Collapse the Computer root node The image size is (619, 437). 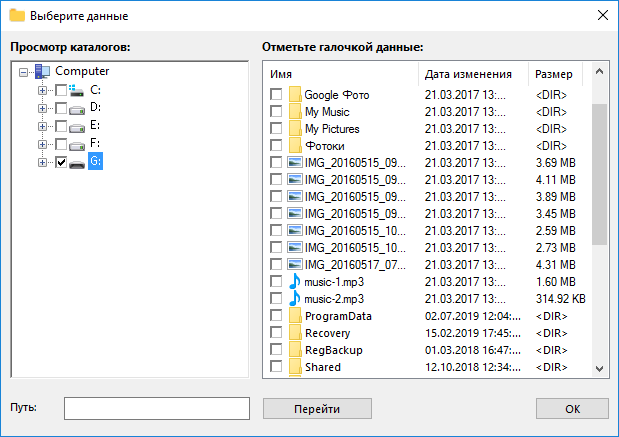tap(24, 72)
